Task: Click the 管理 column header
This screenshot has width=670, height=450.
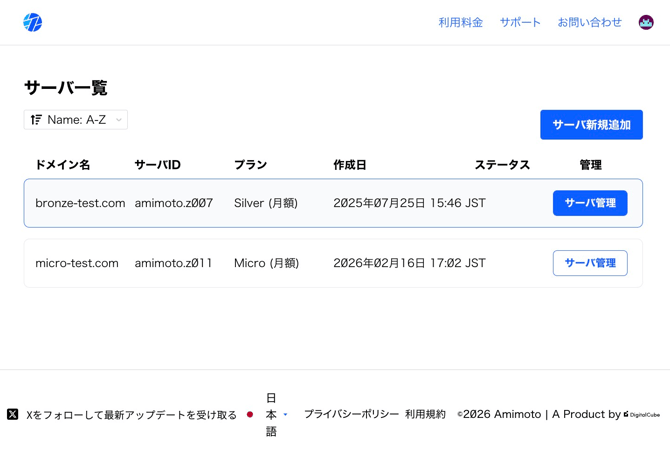Action: (591, 165)
